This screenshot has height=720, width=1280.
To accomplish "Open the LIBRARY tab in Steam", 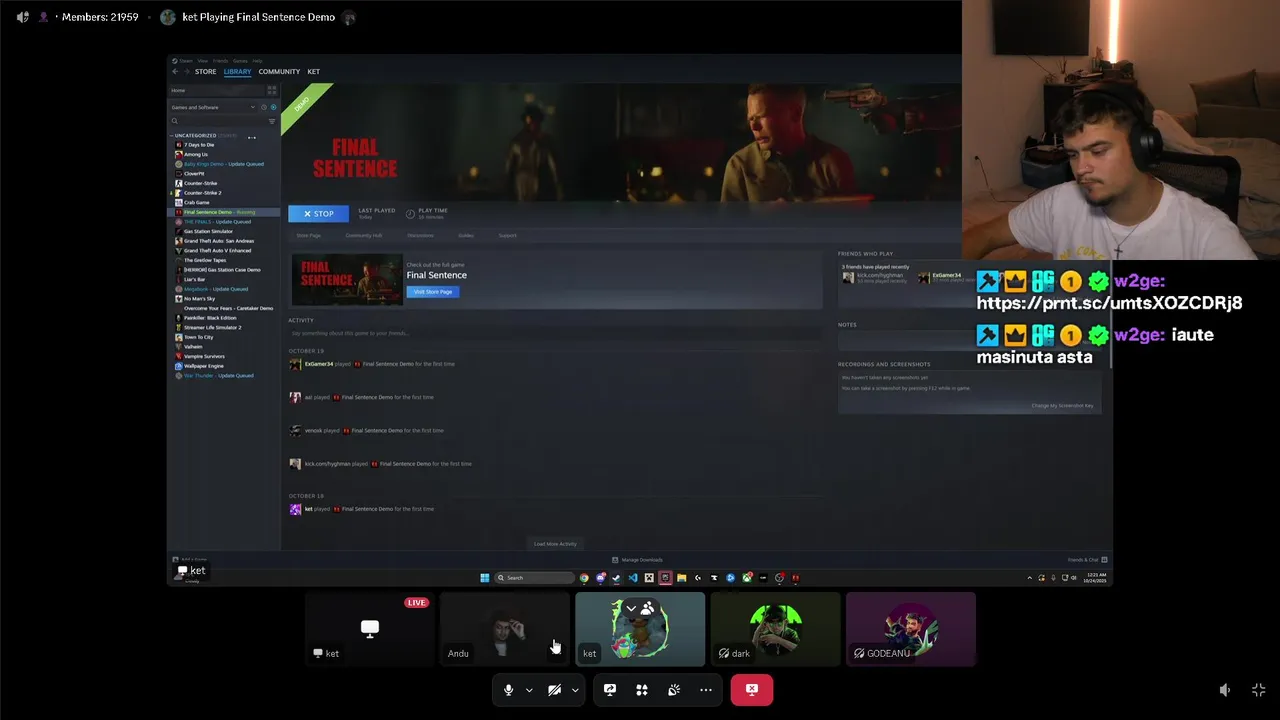I will click(237, 72).
